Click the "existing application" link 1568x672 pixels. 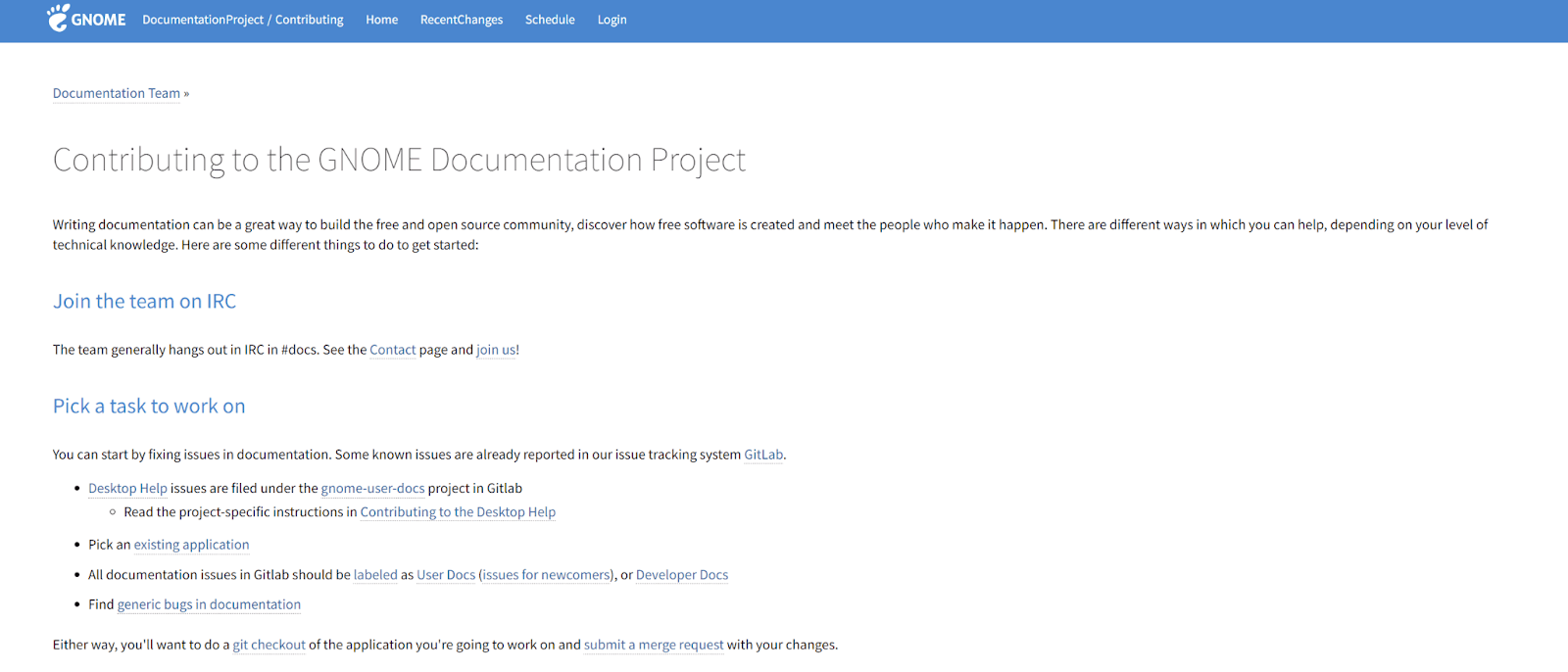point(191,545)
